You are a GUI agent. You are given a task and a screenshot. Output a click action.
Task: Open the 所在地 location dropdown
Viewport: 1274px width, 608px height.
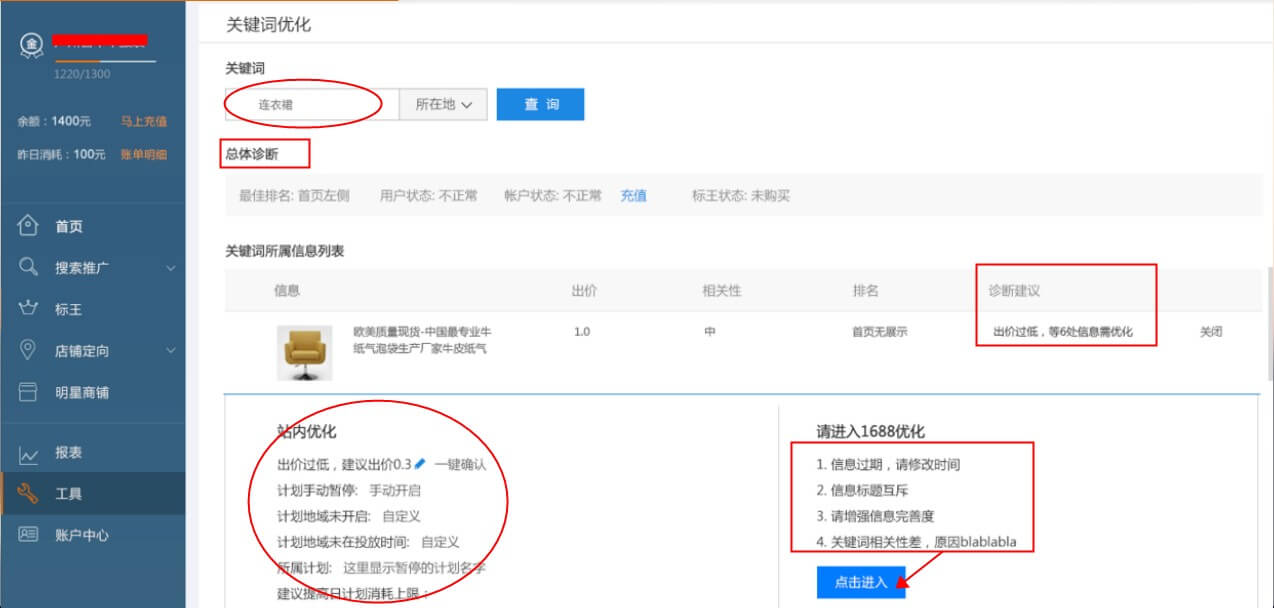point(443,104)
